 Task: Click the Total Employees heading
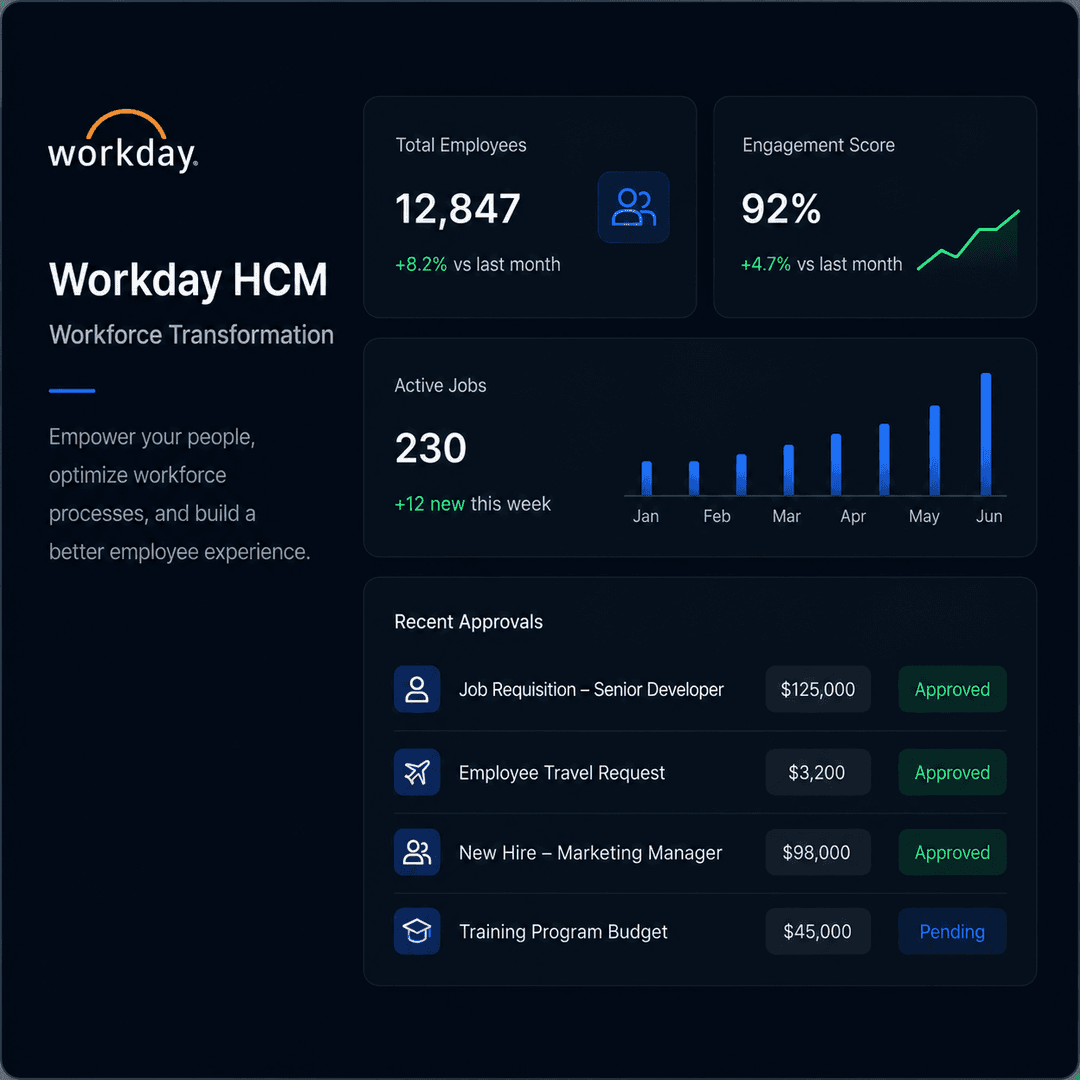(x=461, y=145)
